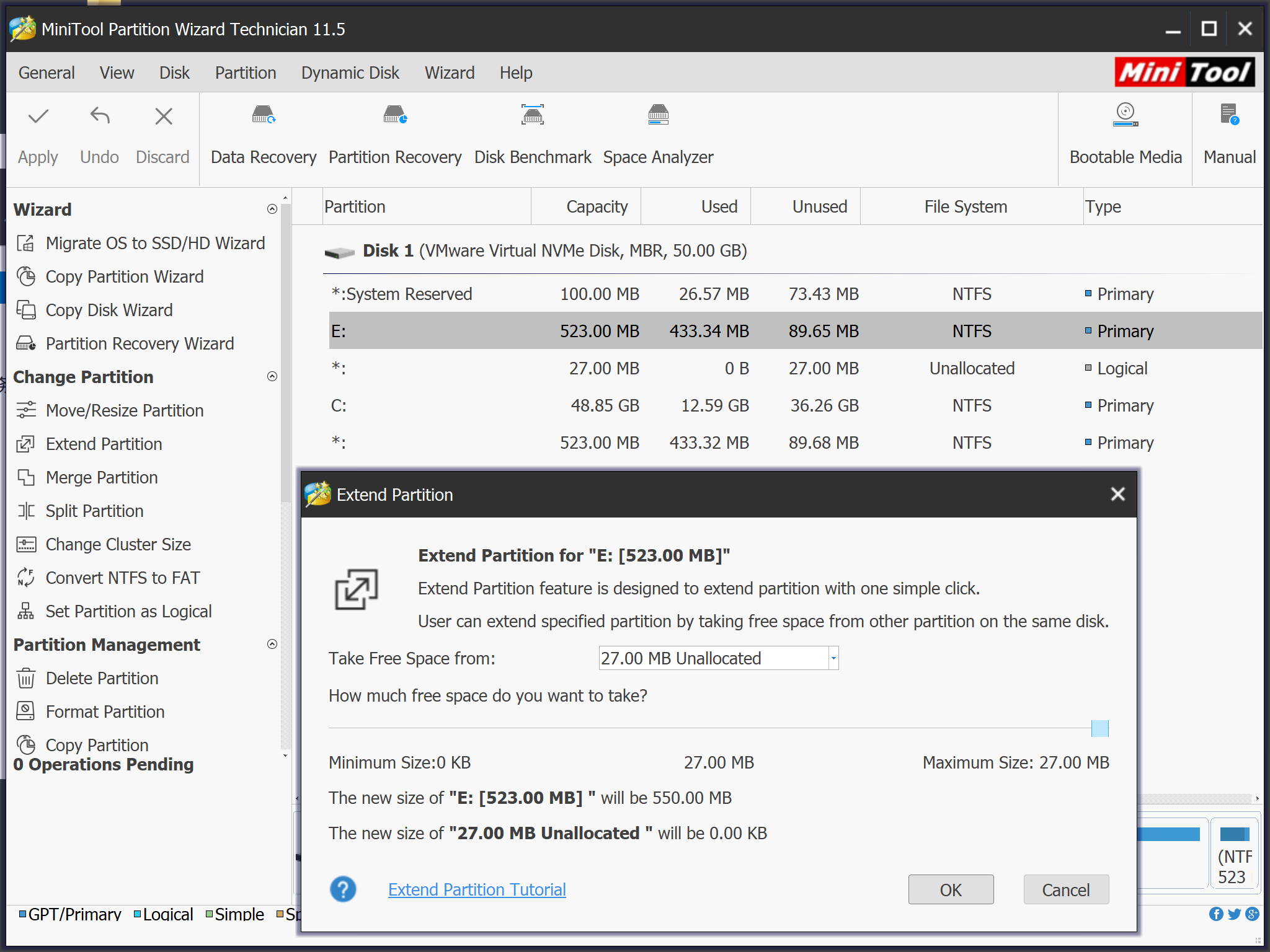1270x952 pixels.
Task: Launch Data Recovery from toolbar
Action: [x=264, y=136]
